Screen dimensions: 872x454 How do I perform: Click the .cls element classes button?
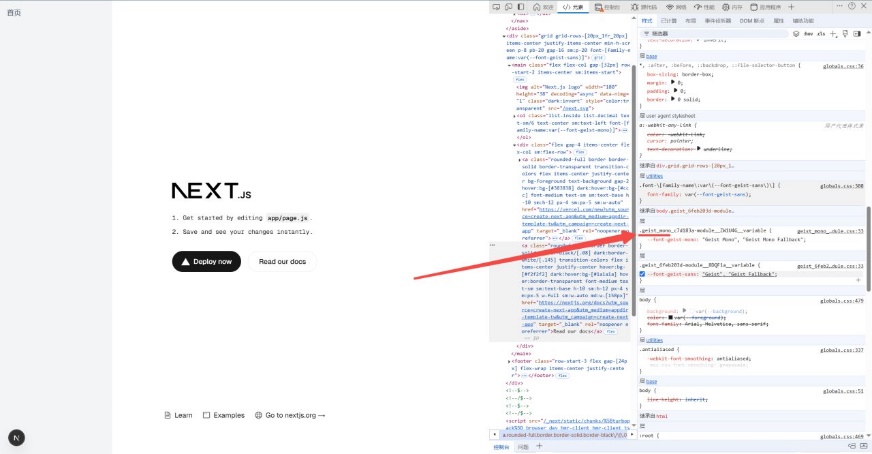[x=822, y=33]
